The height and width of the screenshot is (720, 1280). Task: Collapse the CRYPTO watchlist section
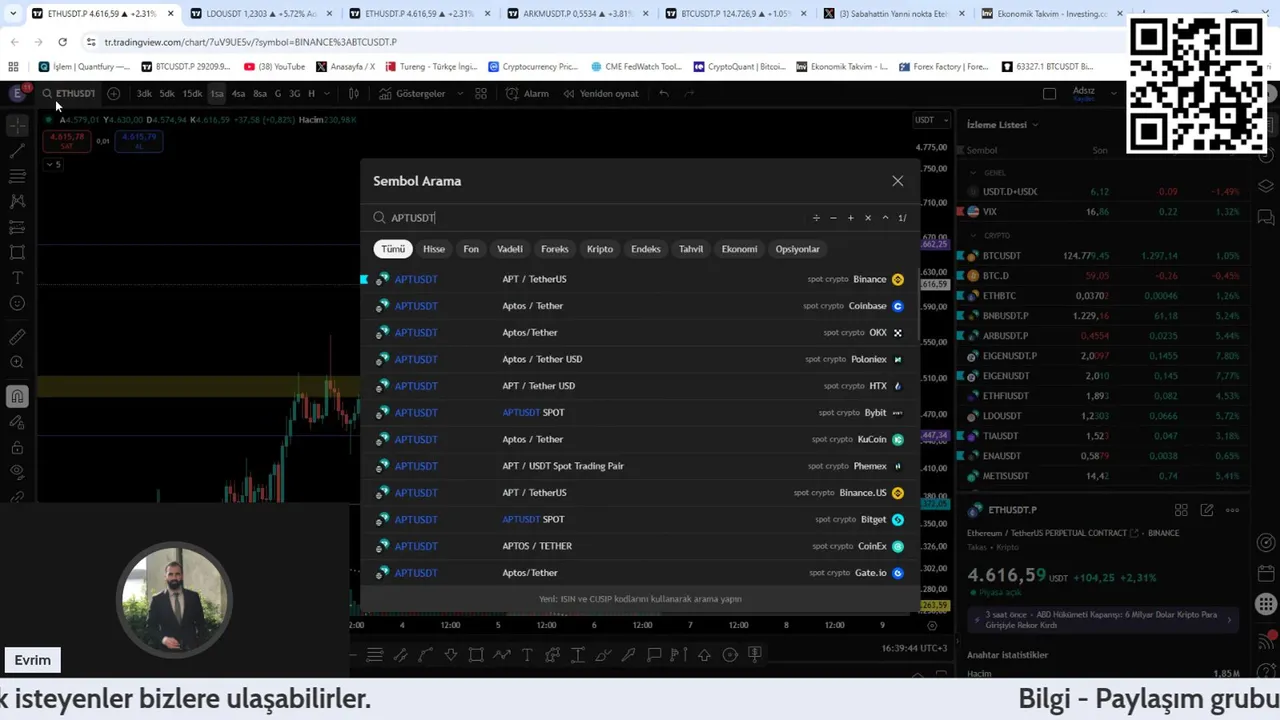tap(973, 235)
